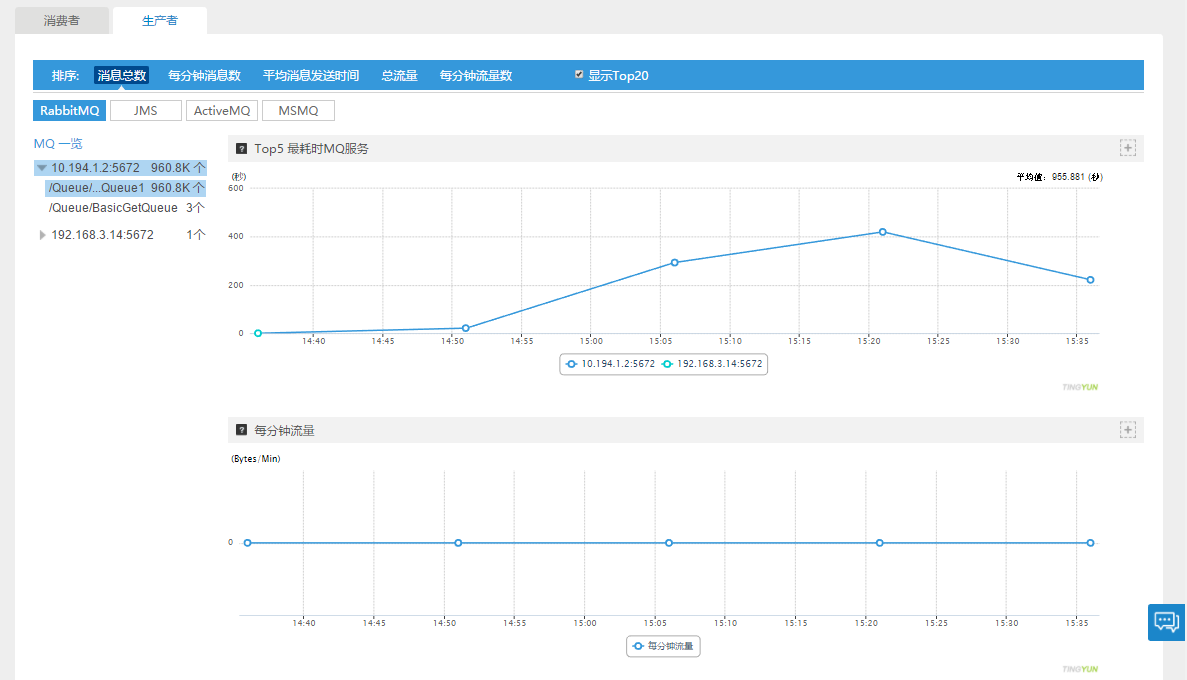Sort by 每分钟流量数

475,76
